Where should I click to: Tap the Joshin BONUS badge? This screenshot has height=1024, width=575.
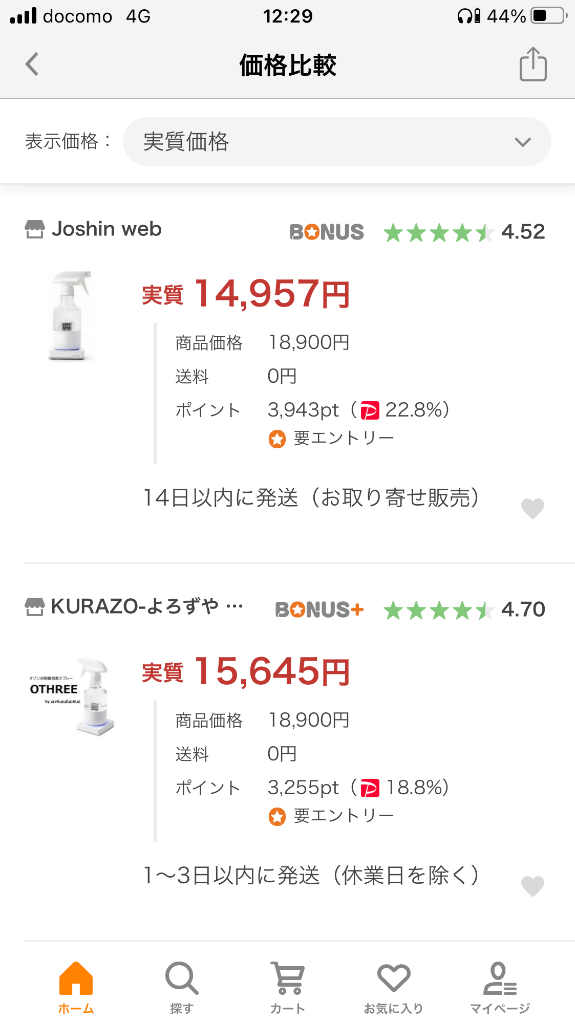pyautogui.click(x=327, y=232)
